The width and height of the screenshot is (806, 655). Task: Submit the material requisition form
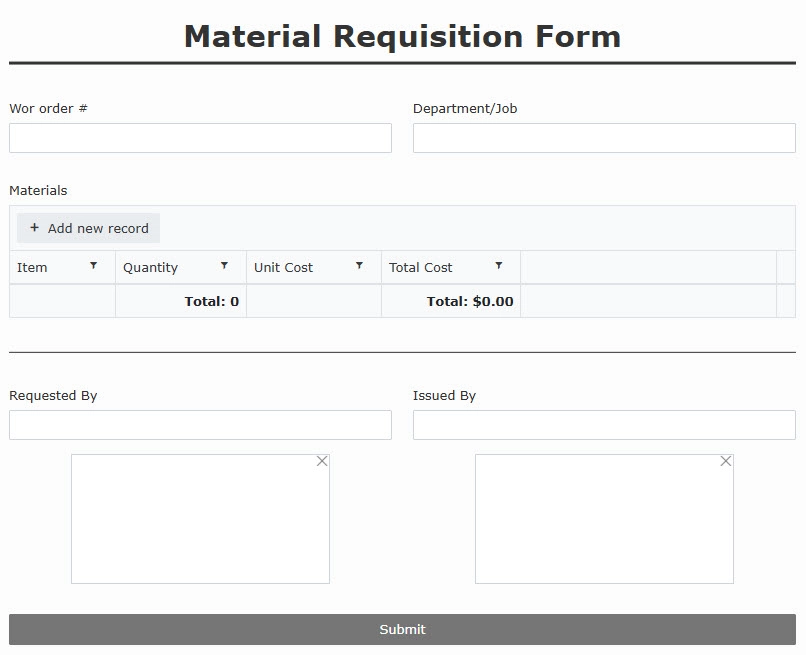[402, 629]
